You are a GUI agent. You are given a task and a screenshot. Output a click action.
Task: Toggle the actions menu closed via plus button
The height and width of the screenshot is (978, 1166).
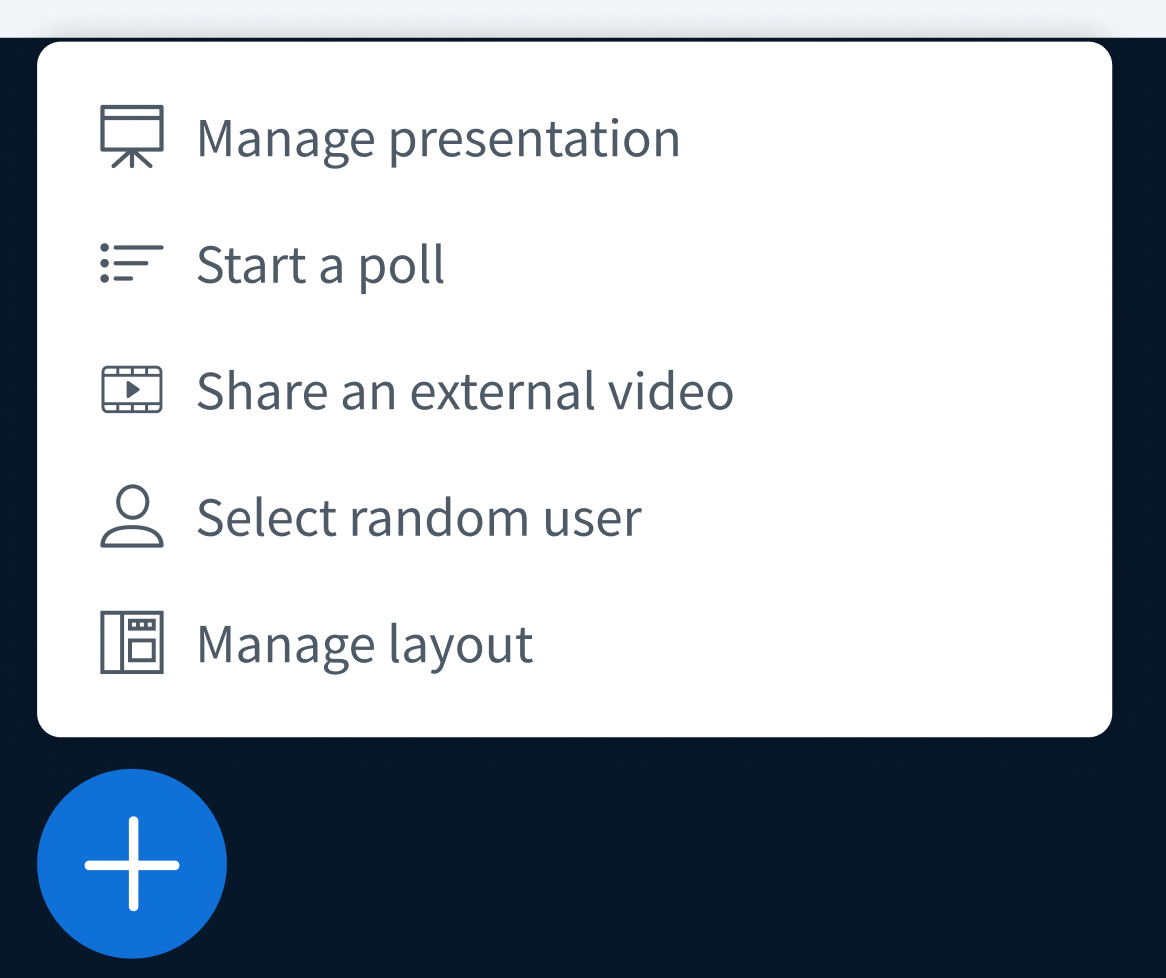[x=131, y=863]
